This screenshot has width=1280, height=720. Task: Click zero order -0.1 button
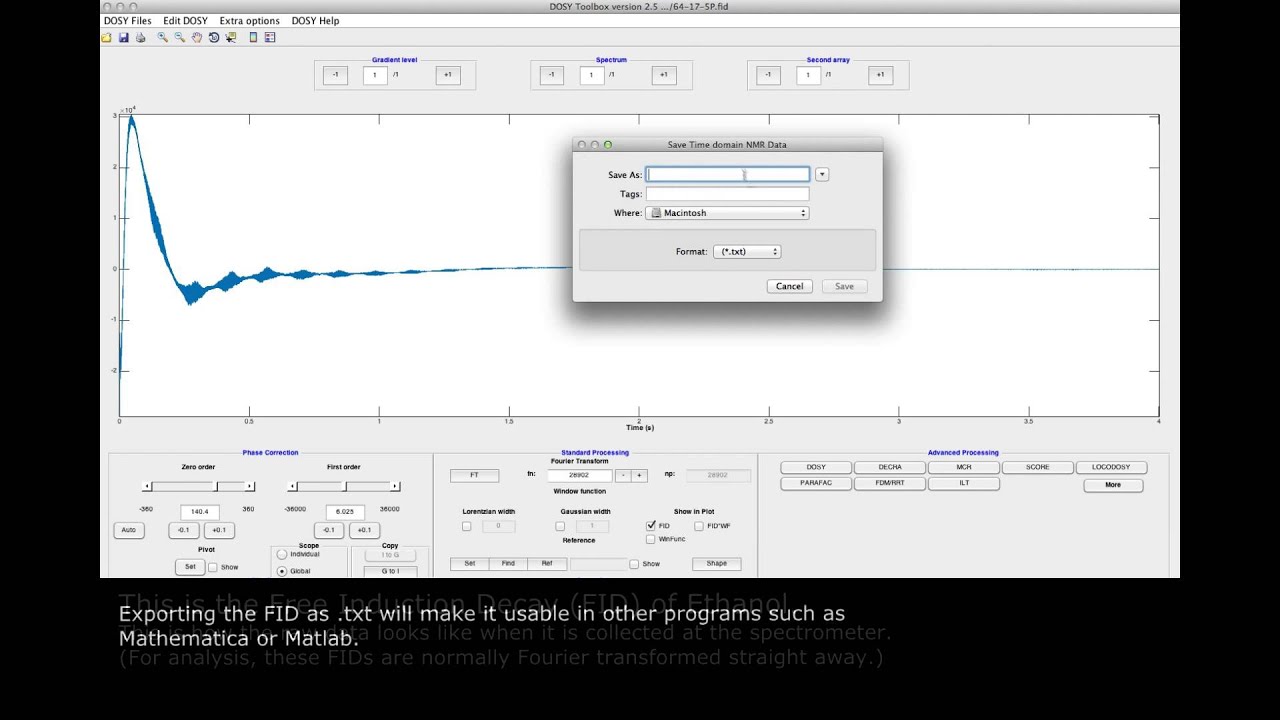click(x=183, y=530)
